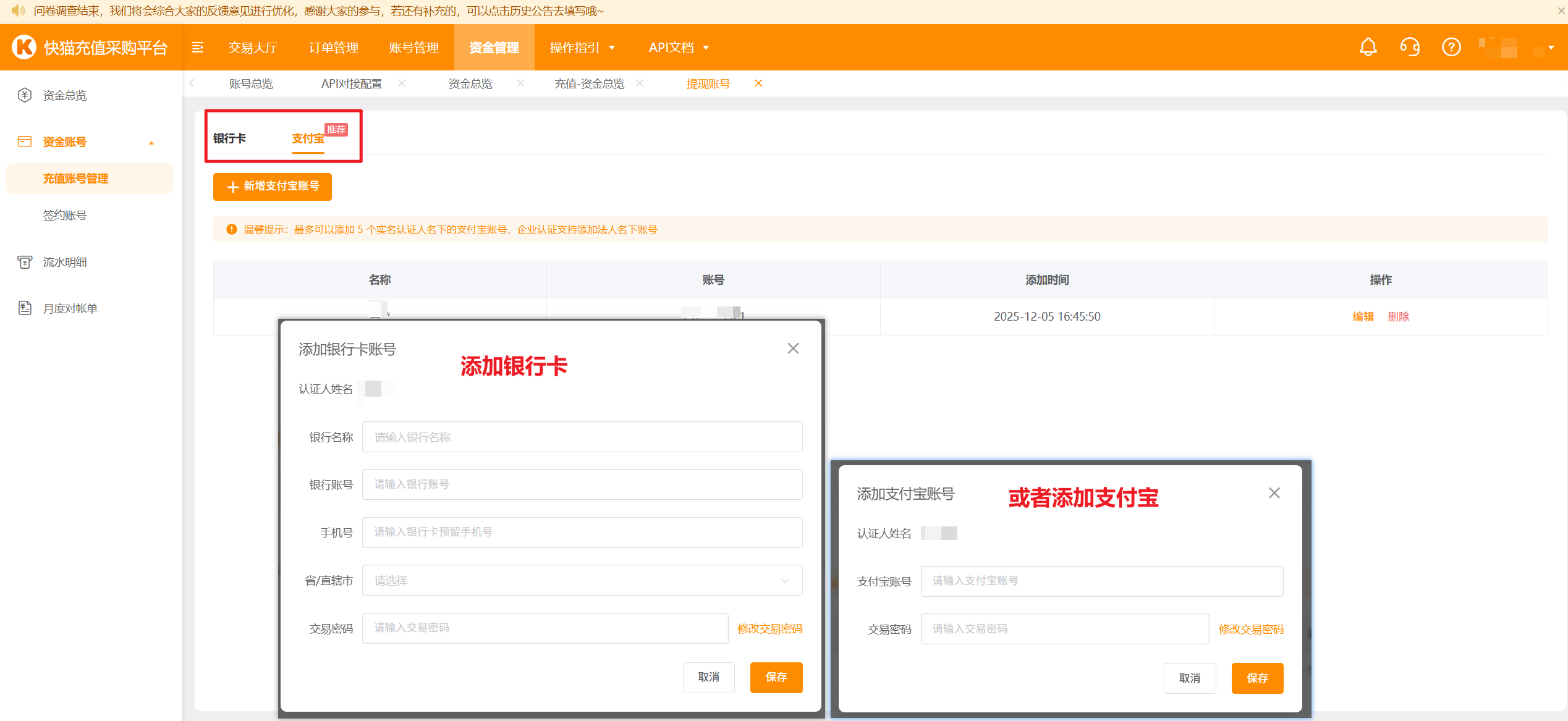Focus the 银行账号 input field
The height and width of the screenshot is (721, 1568).
(x=582, y=484)
